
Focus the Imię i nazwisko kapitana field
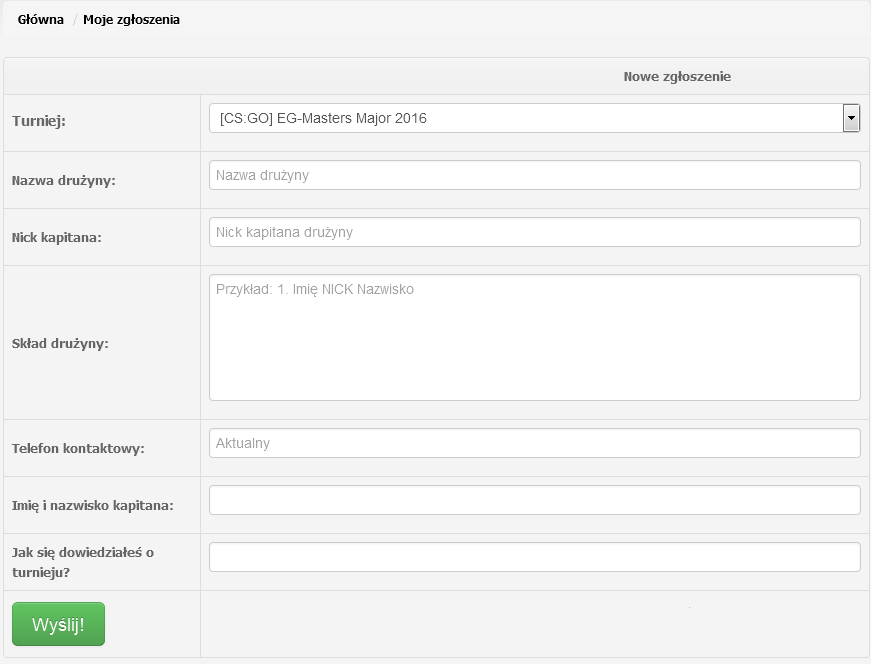pyautogui.click(x=534, y=500)
